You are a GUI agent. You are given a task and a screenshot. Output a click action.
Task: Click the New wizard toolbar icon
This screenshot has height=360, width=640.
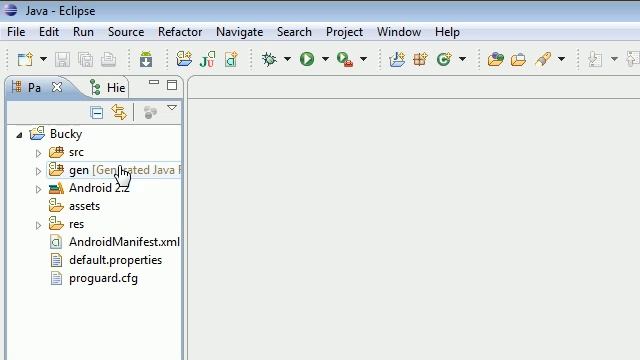coord(25,60)
